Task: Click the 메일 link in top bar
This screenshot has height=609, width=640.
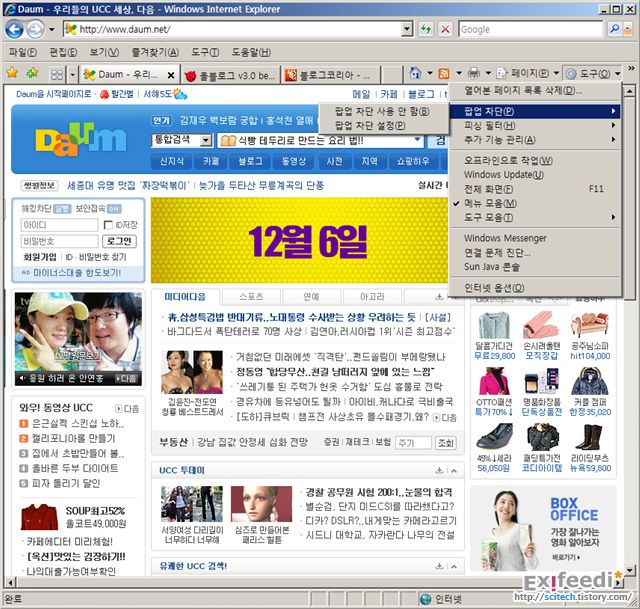Action: [361, 94]
